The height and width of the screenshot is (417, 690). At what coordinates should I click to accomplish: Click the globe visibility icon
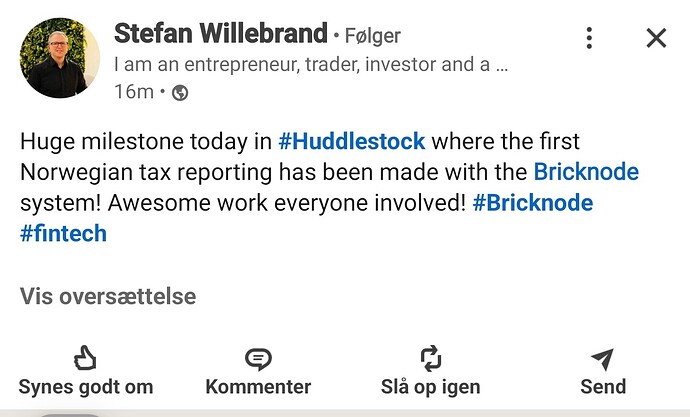click(x=180, y=93)
